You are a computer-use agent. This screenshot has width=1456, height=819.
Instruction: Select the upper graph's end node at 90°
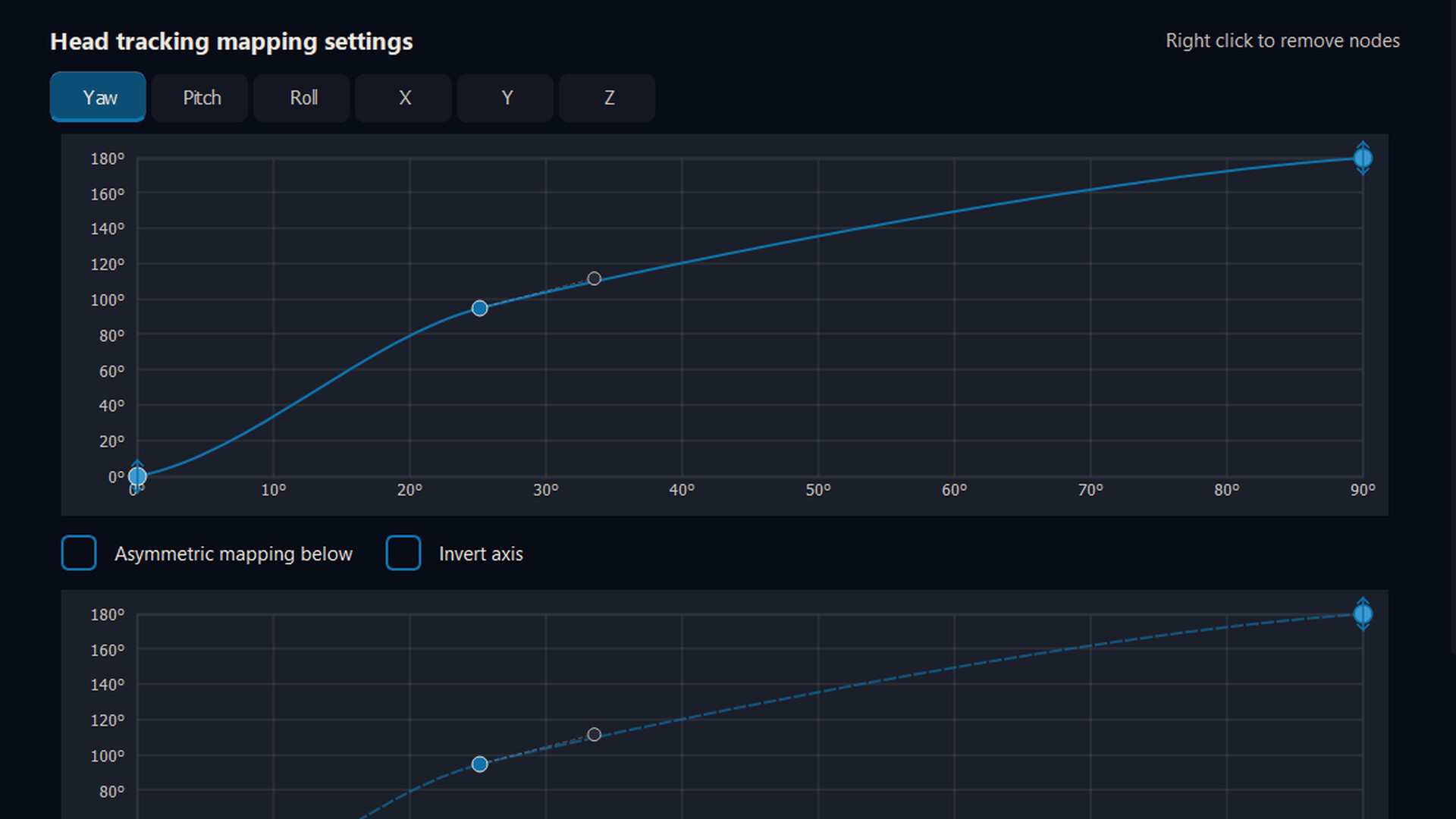tap(1363, 158)
